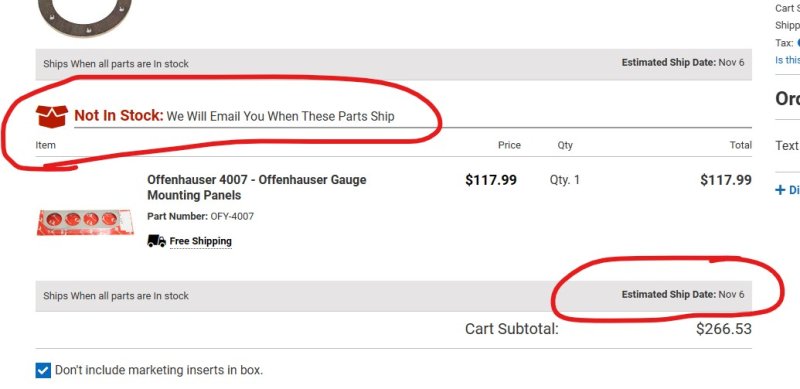Click the red Not In Stock box icon

pos(52,116)
